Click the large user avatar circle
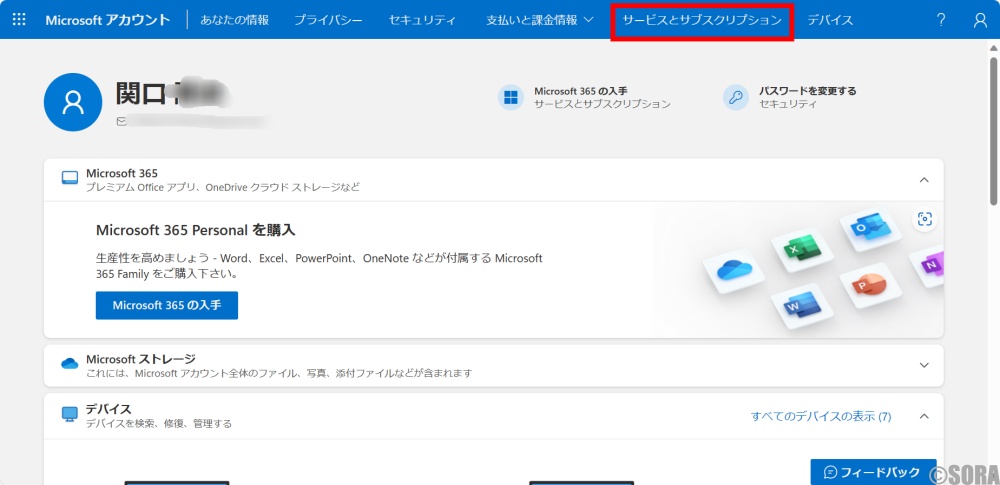 coord(73,102)
